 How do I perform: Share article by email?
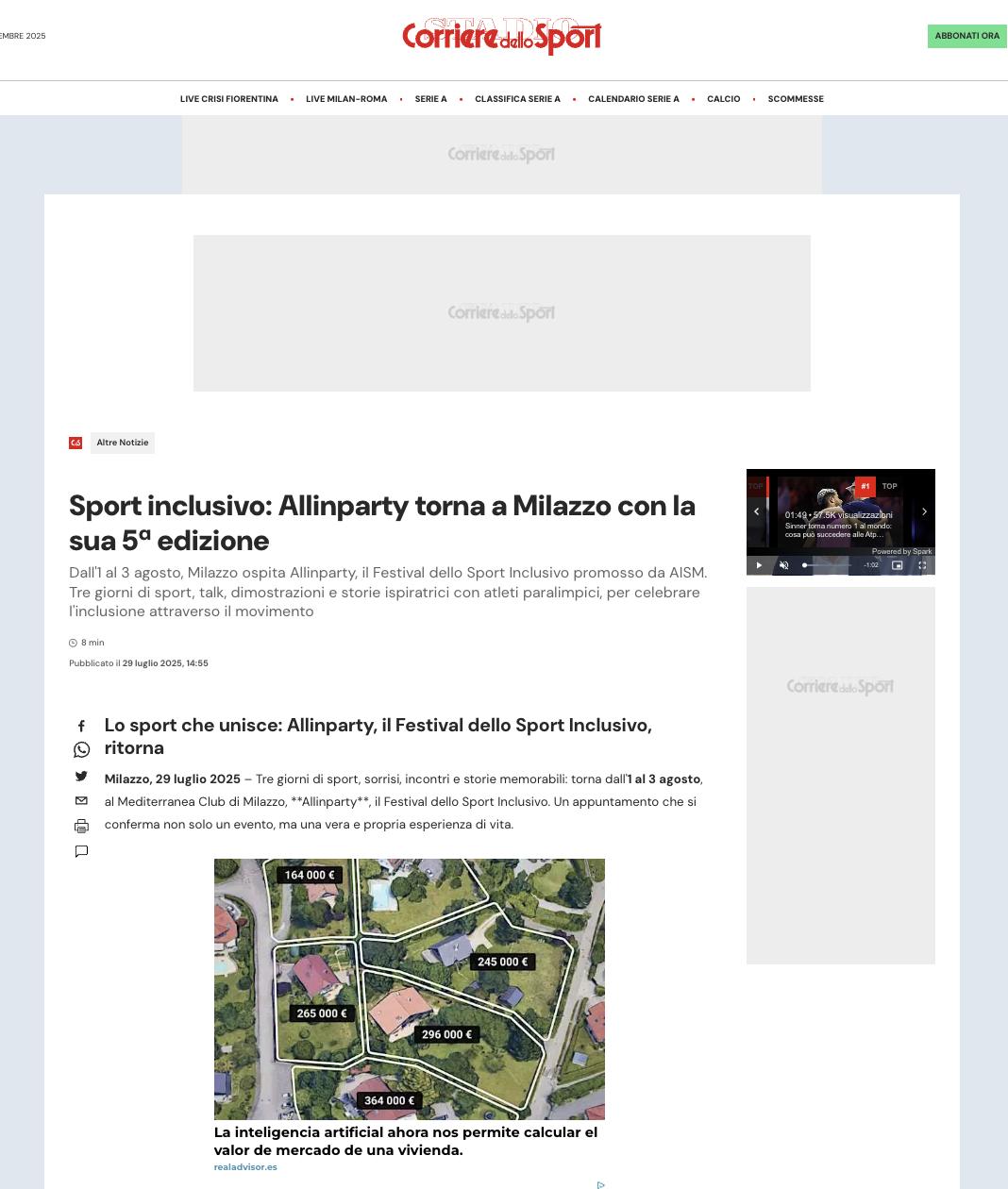pos(81,801)
